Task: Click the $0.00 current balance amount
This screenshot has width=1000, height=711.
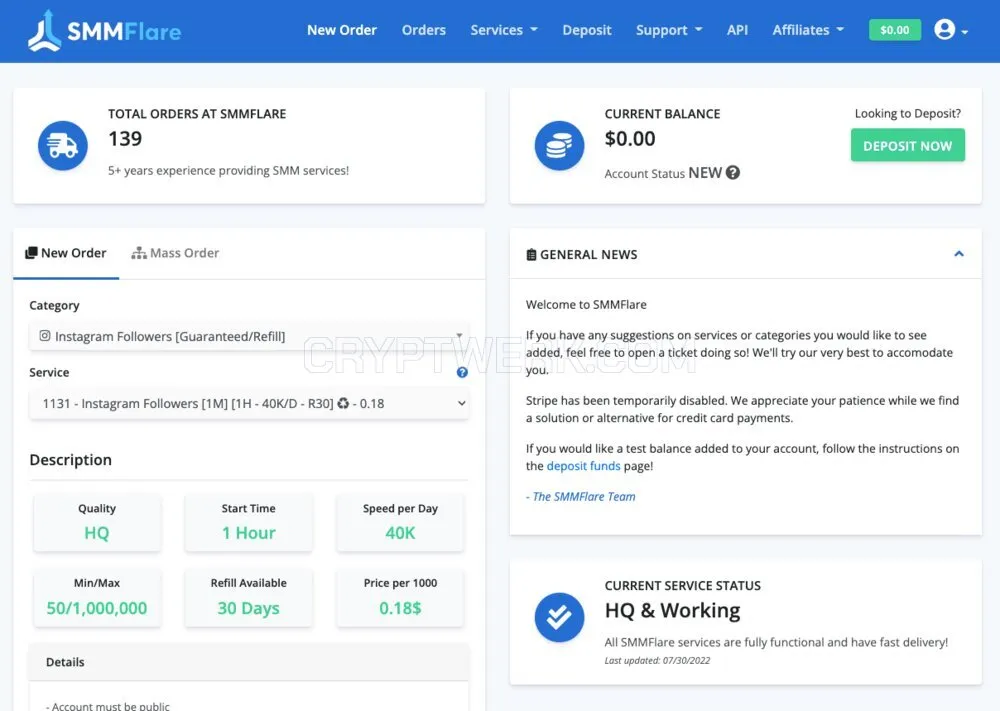Action: click(630, 138)
